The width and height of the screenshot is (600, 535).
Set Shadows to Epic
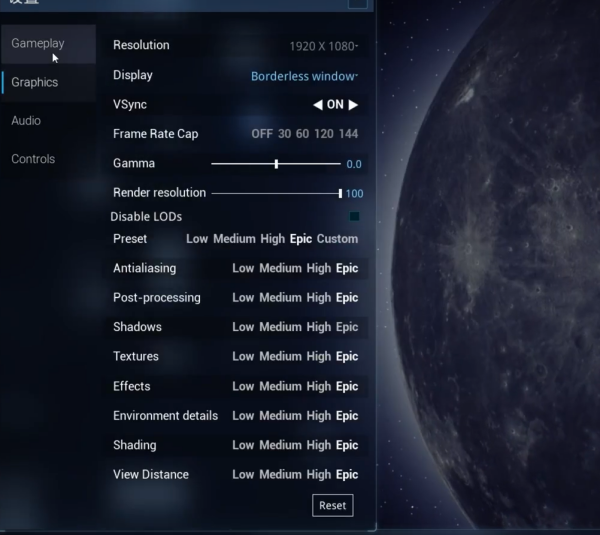[347, 327]
